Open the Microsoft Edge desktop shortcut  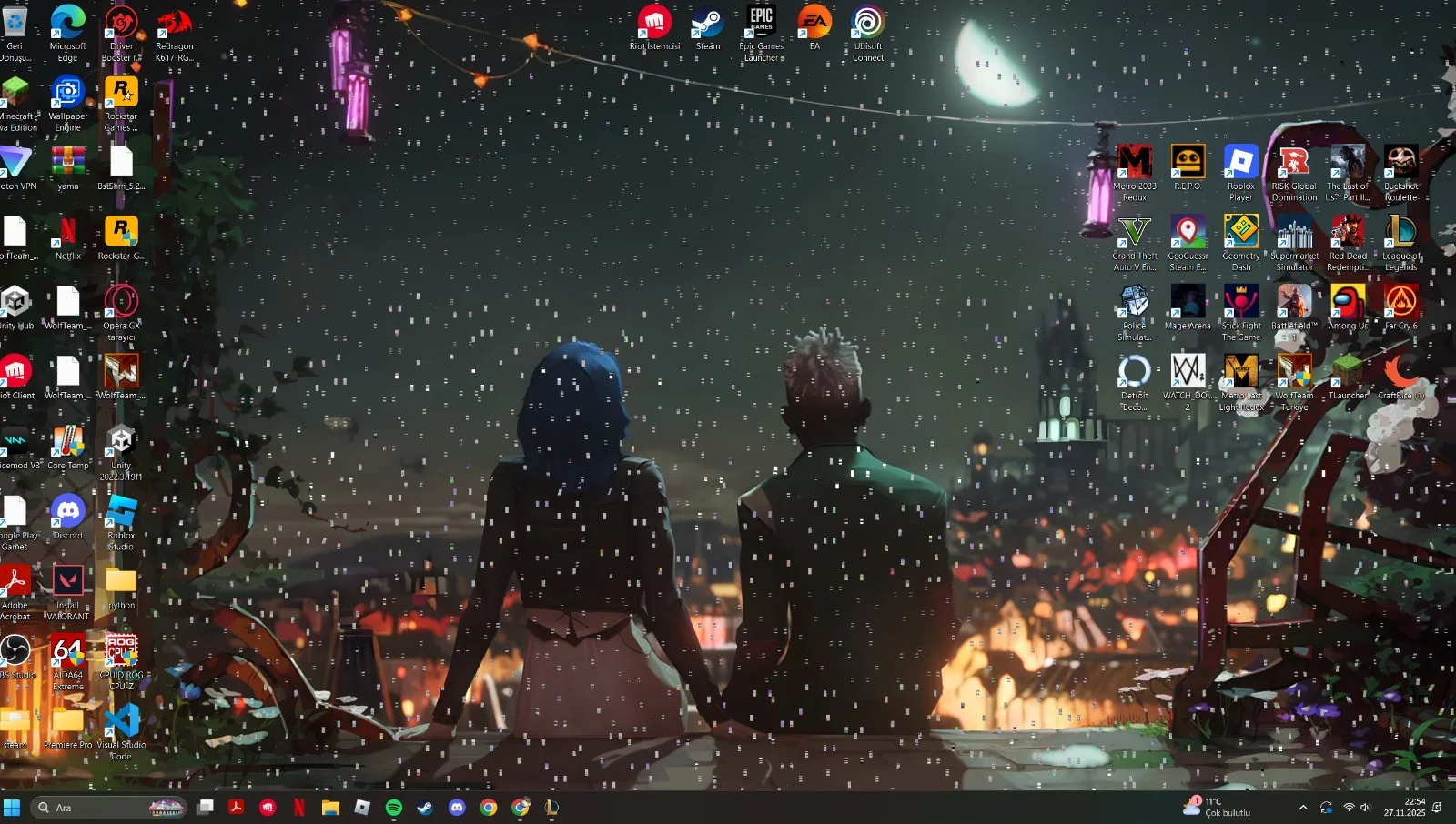67,33
